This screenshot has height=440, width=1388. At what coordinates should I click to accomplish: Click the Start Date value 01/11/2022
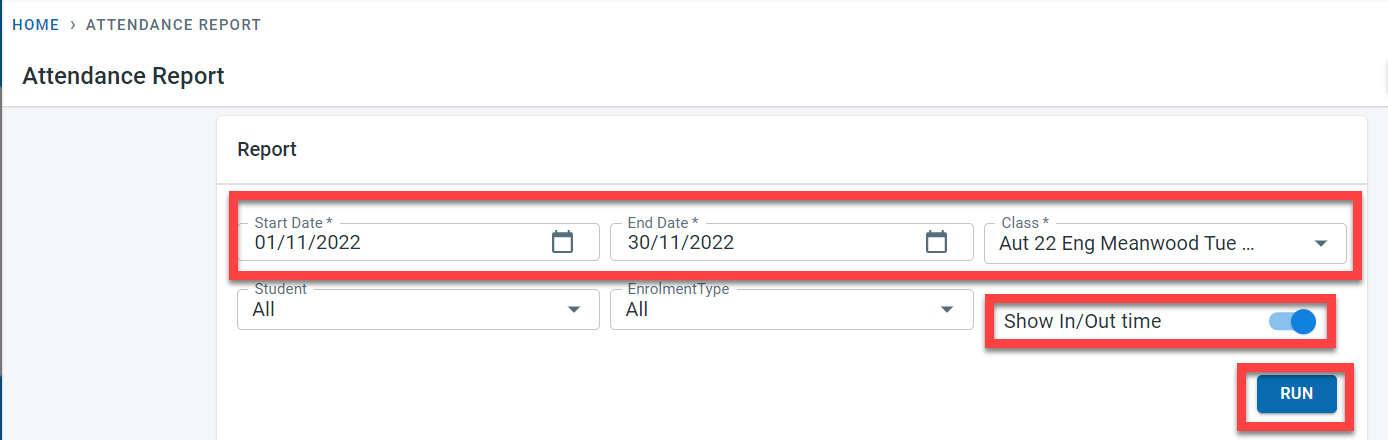(308, 242)
